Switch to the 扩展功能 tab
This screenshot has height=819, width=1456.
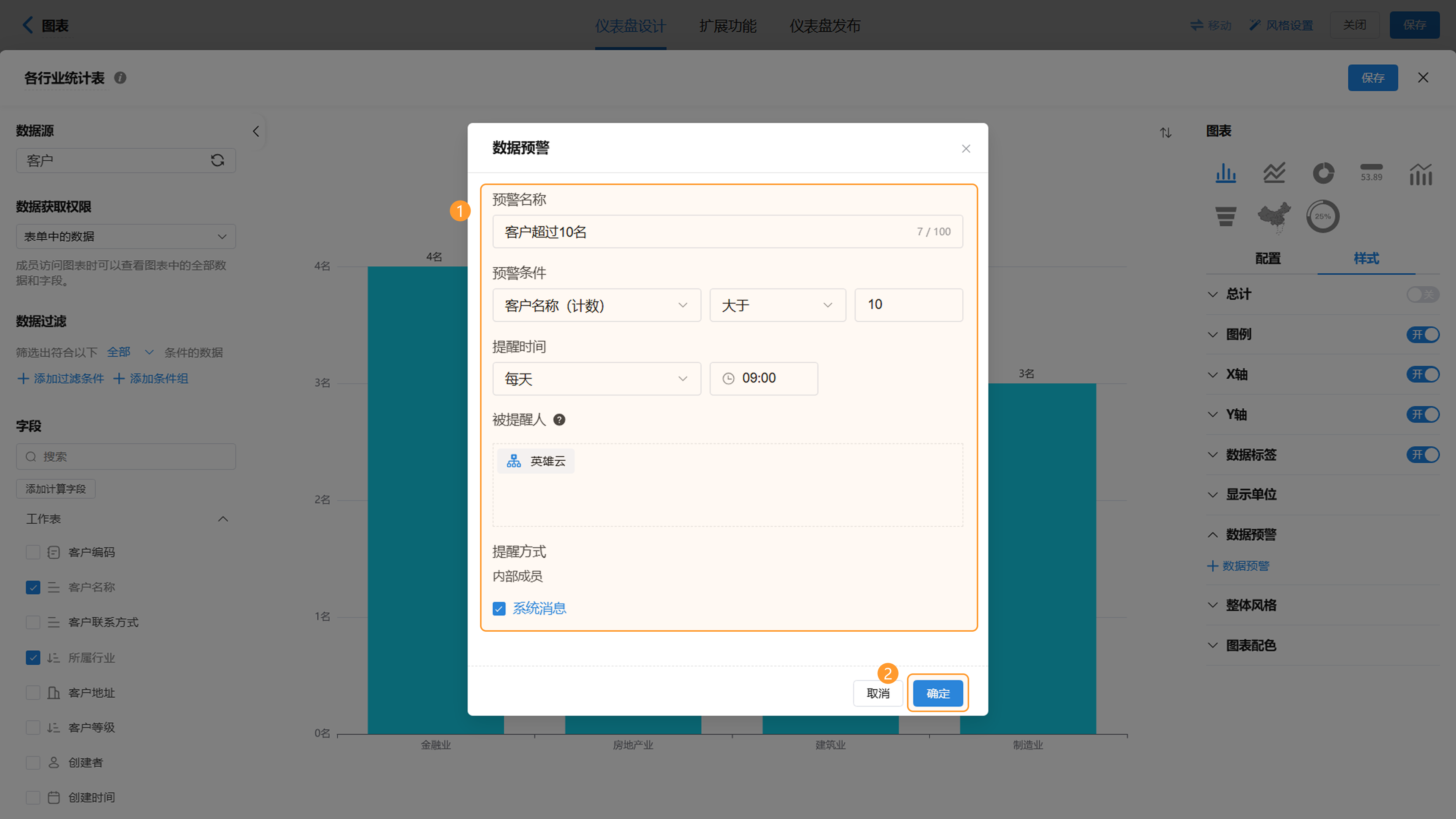click(728, 25)
